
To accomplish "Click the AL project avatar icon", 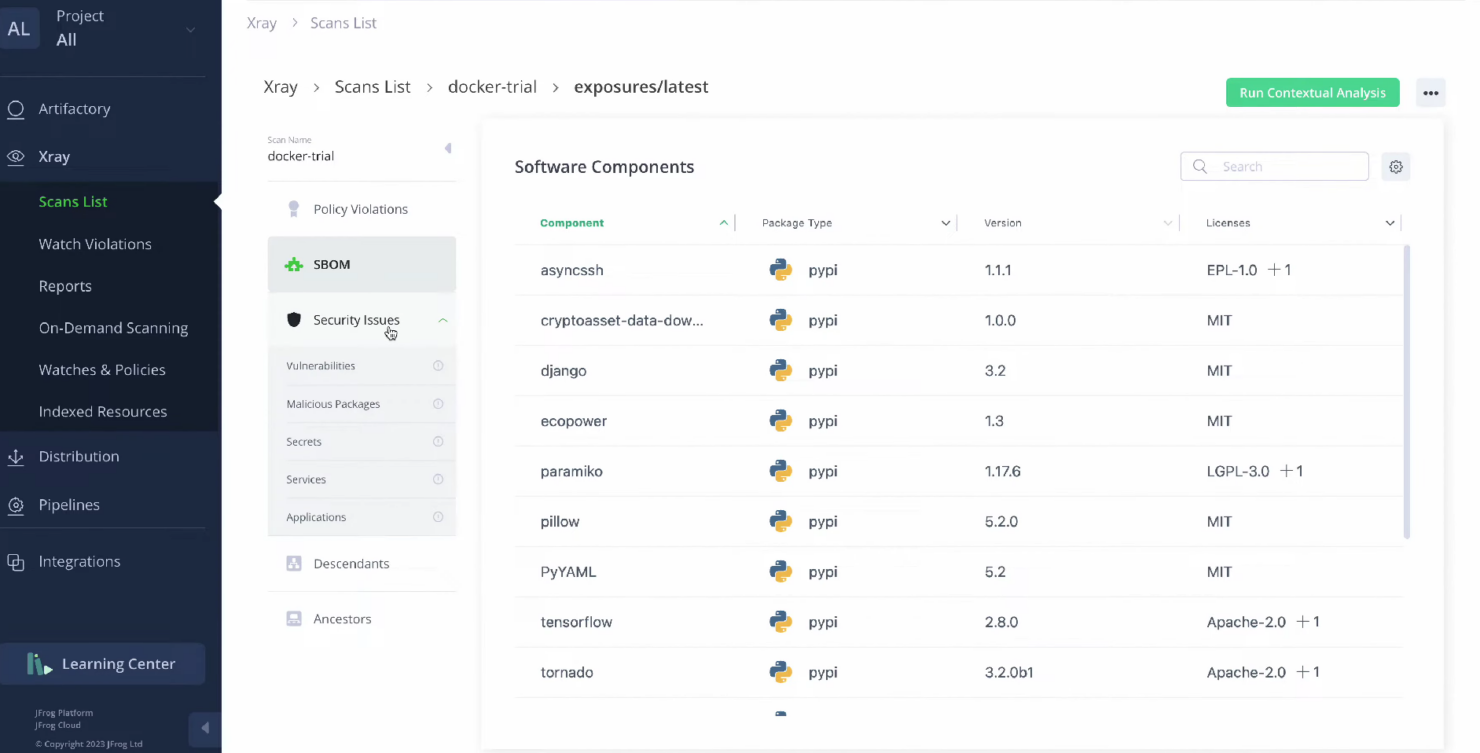I will (x=19, y=28).
